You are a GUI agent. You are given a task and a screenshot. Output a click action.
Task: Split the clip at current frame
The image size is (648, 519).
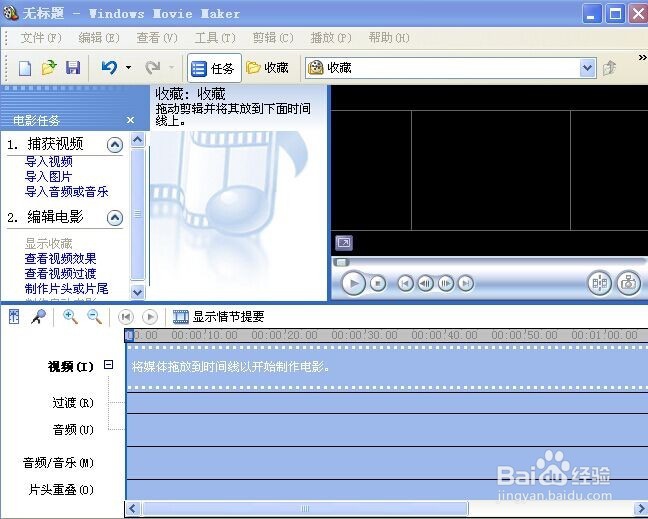600,283
